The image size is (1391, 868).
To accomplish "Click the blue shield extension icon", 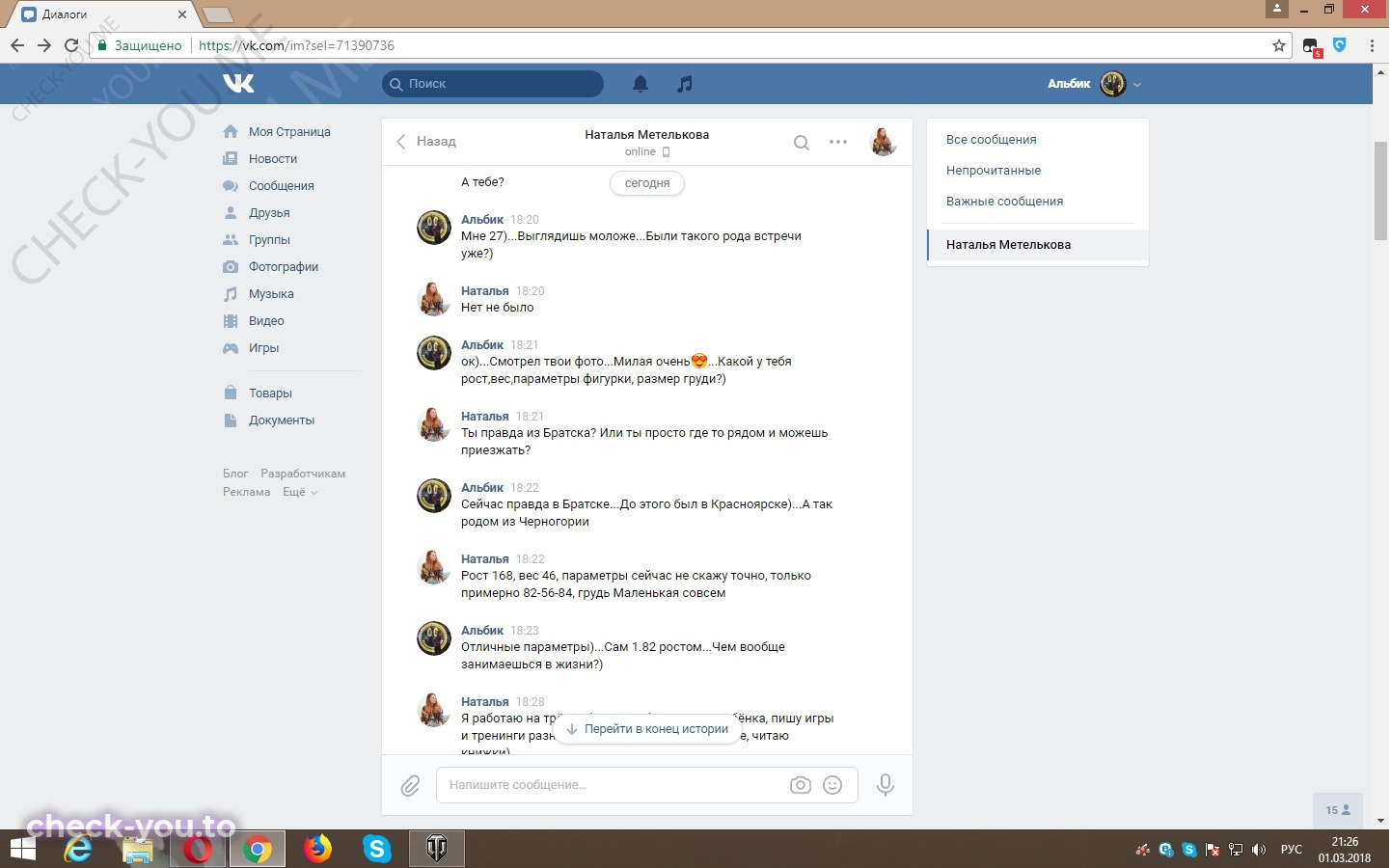I will pos(1340,44).
